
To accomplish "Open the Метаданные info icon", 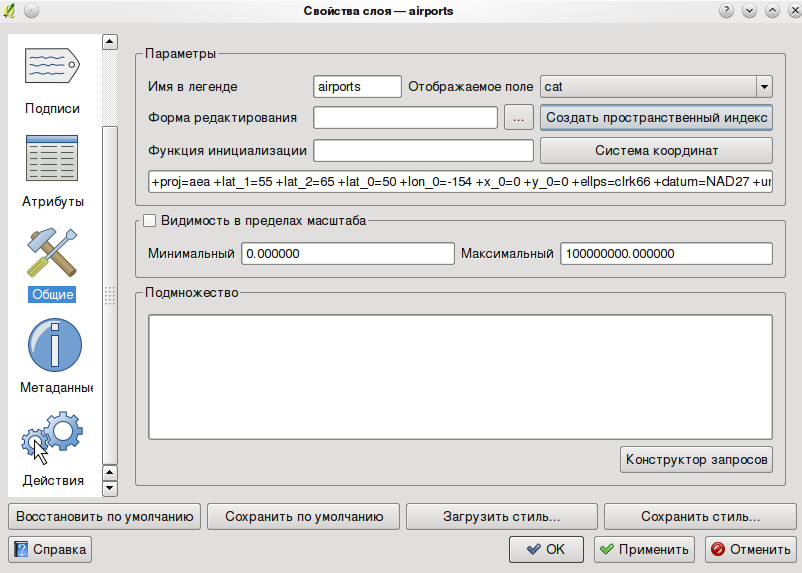I will tap(53, 346).
